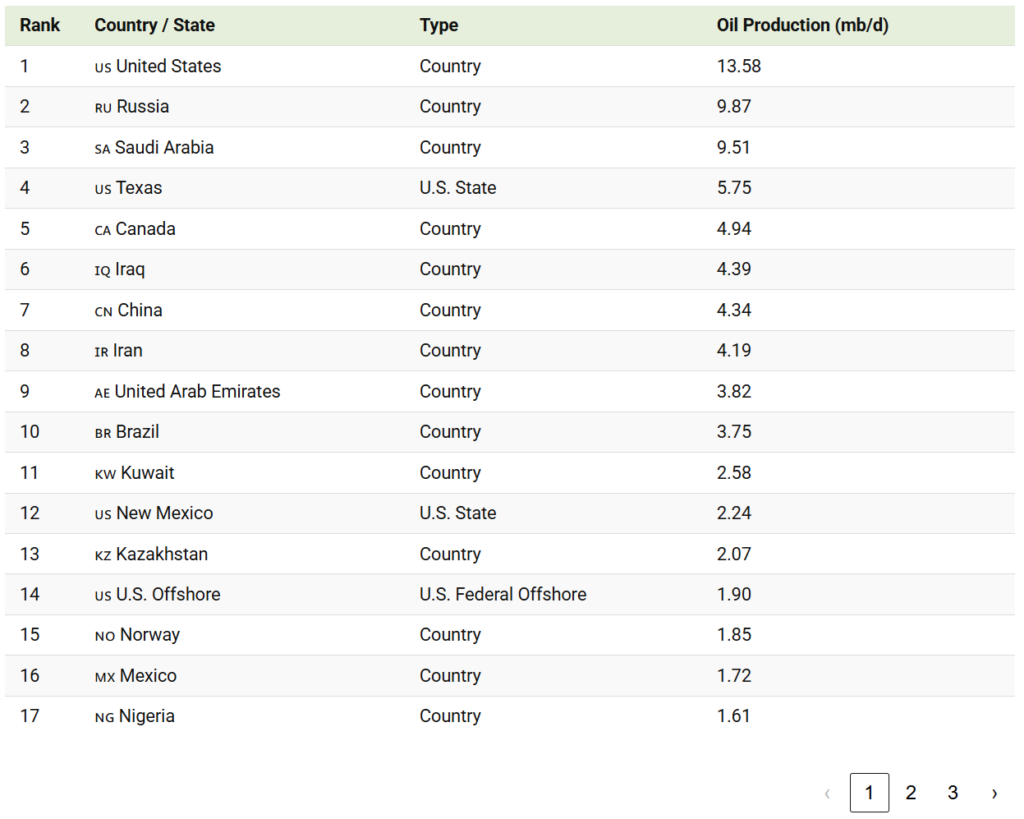The width and height of the screenshot is (1024, 819).
Task: Select the 1.61 value for Nigeria
Action: [x=733, y=716]
